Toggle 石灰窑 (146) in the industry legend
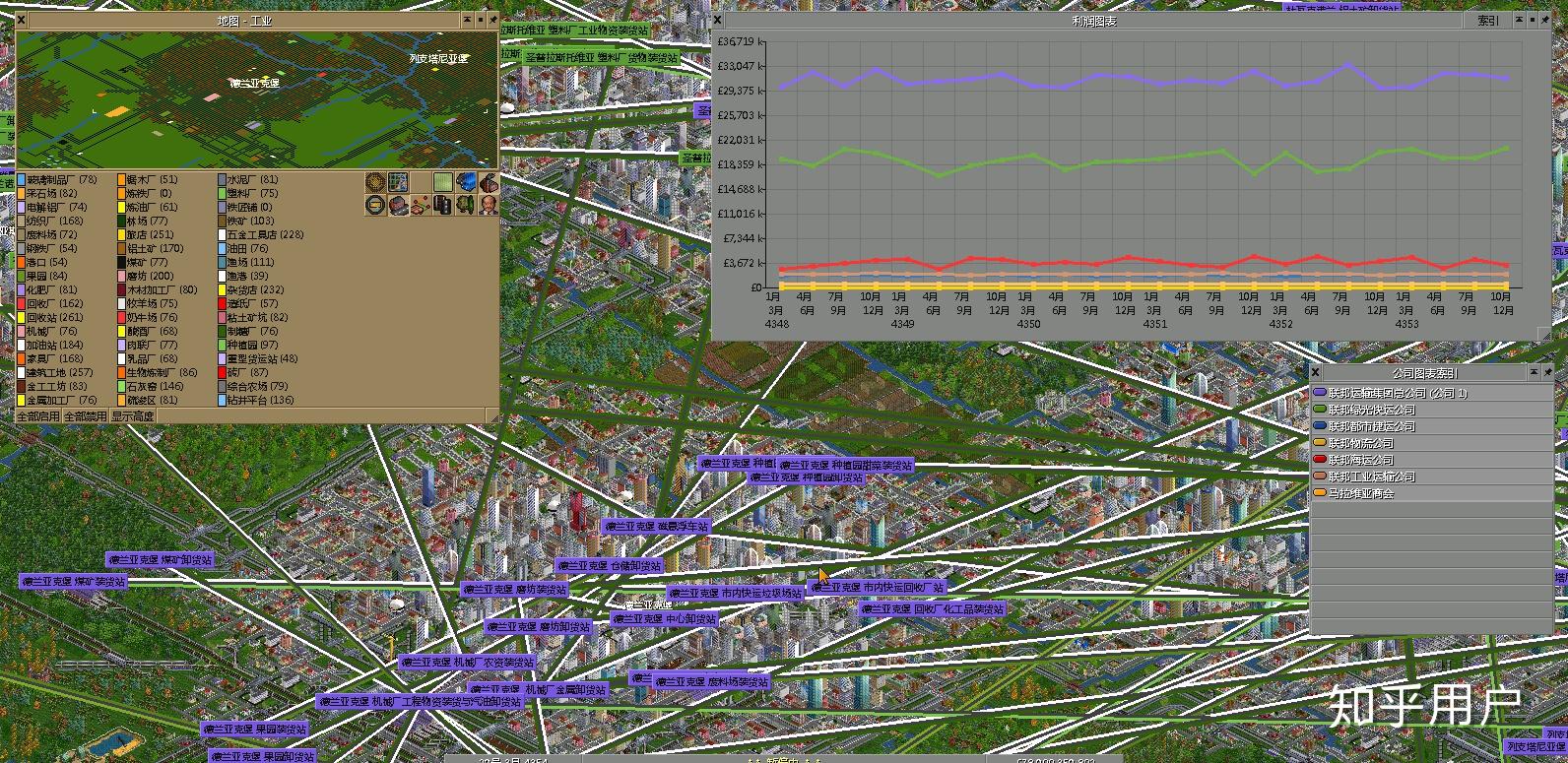Screen dimensions: 1568x763 click(151, 387)
